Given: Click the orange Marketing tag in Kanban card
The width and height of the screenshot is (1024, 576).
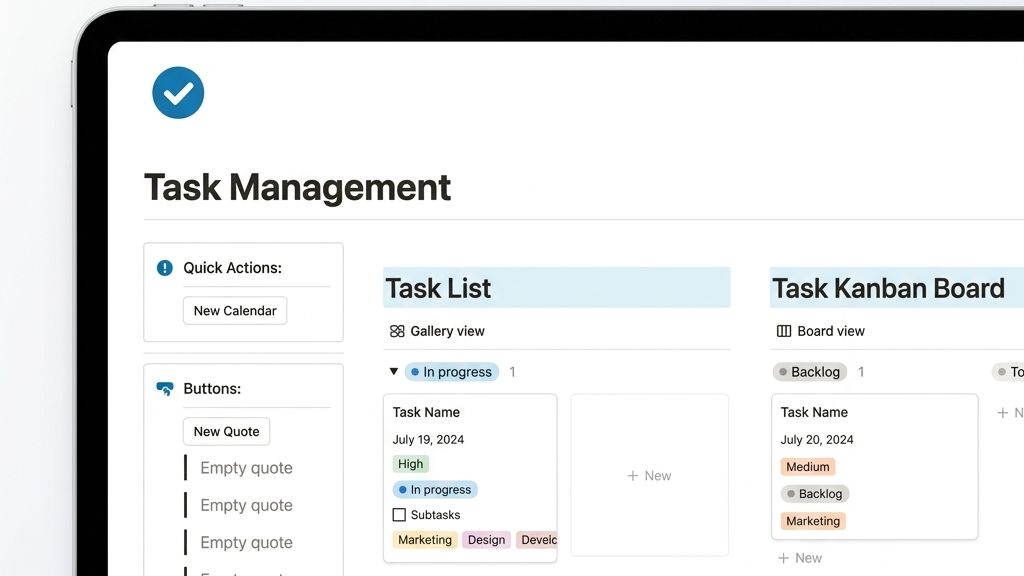Looking at the screenshot, I should (x=813, y=520).
